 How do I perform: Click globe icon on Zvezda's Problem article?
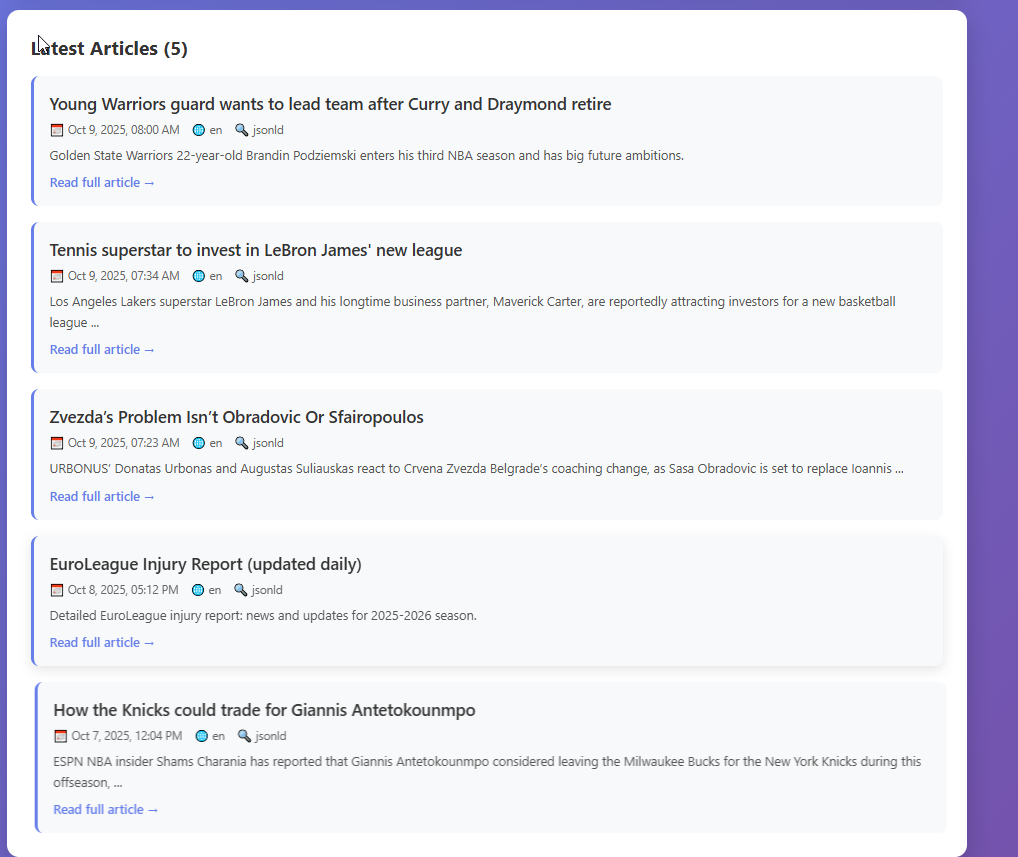point(199,443)
